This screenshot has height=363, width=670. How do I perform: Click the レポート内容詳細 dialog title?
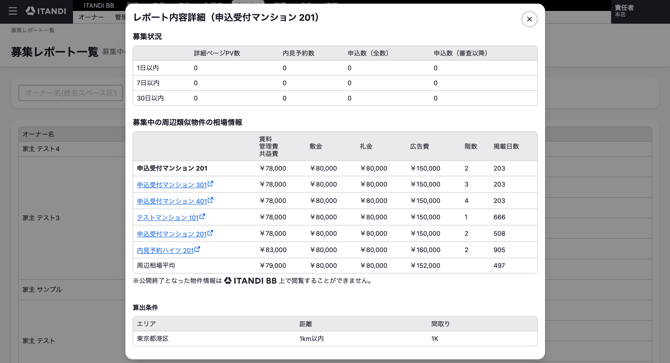pos(226,18)
